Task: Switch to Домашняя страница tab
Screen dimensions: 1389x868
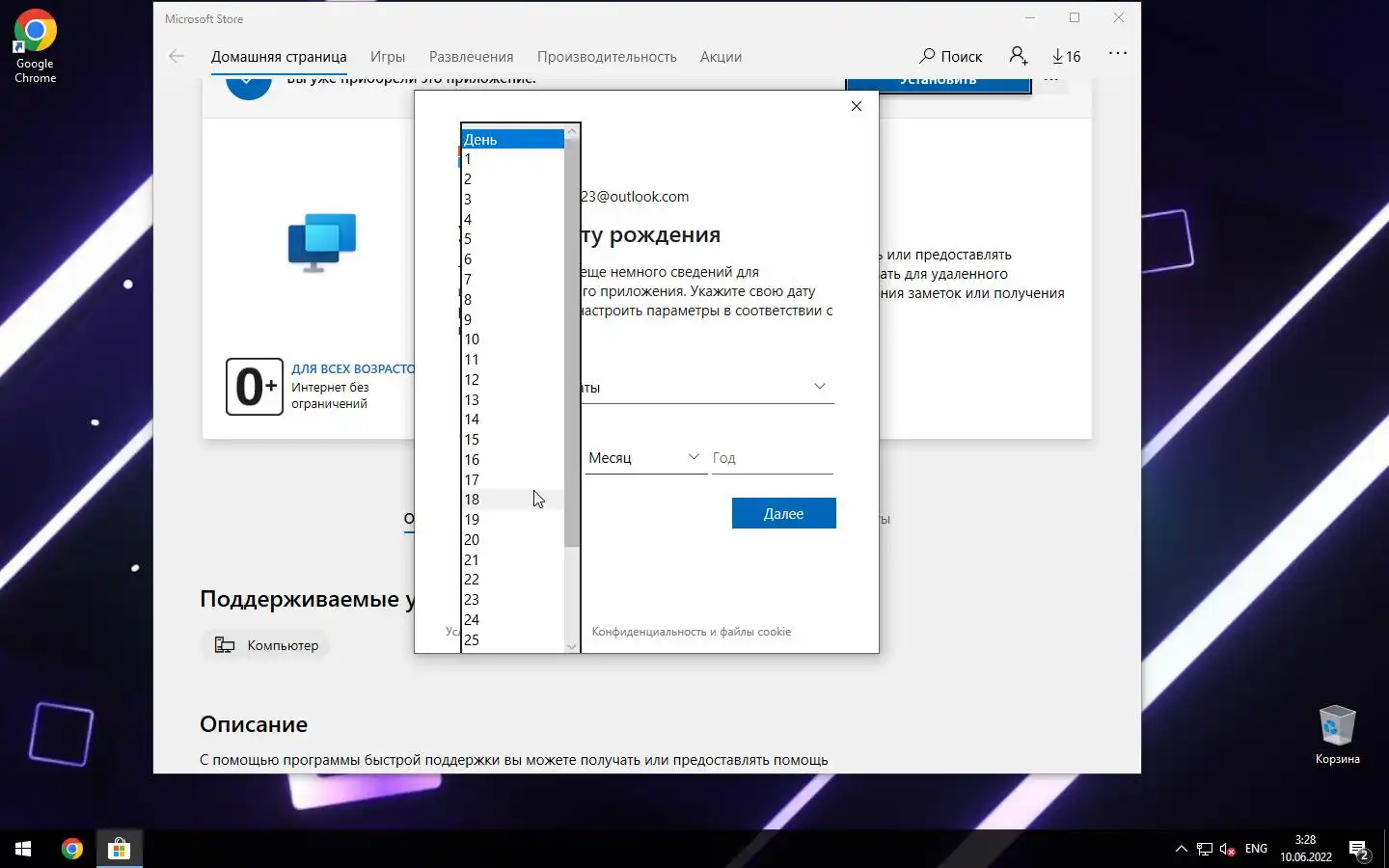Action: click(279, 57)
